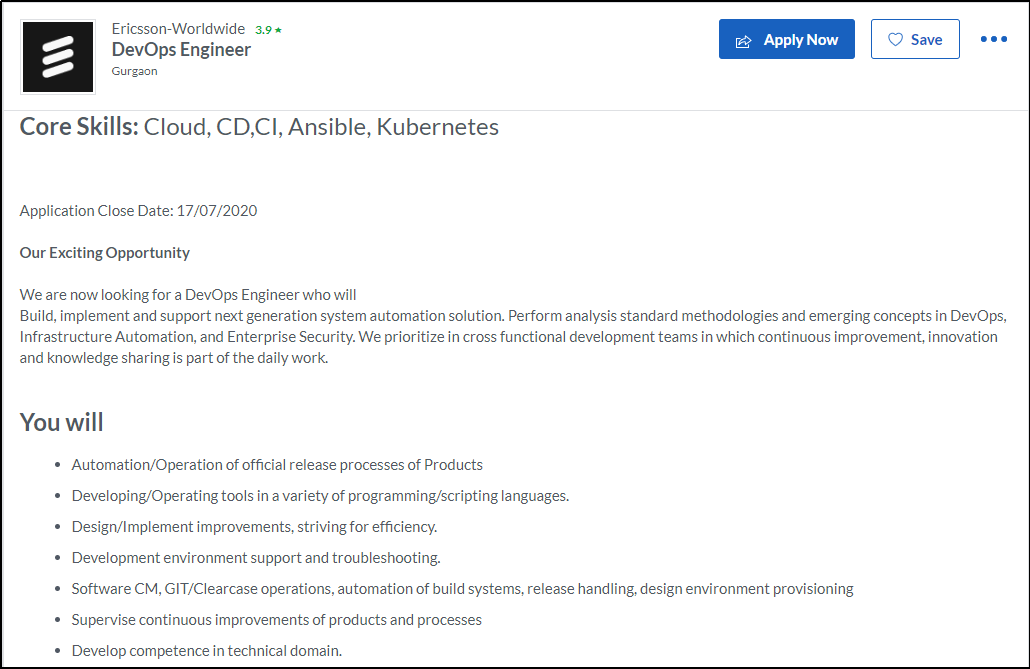The width and height of the screenshot is (1030, 669).
Task: Click the Application Close Date line
Action: pyautogui.click(x=139, y=210)
